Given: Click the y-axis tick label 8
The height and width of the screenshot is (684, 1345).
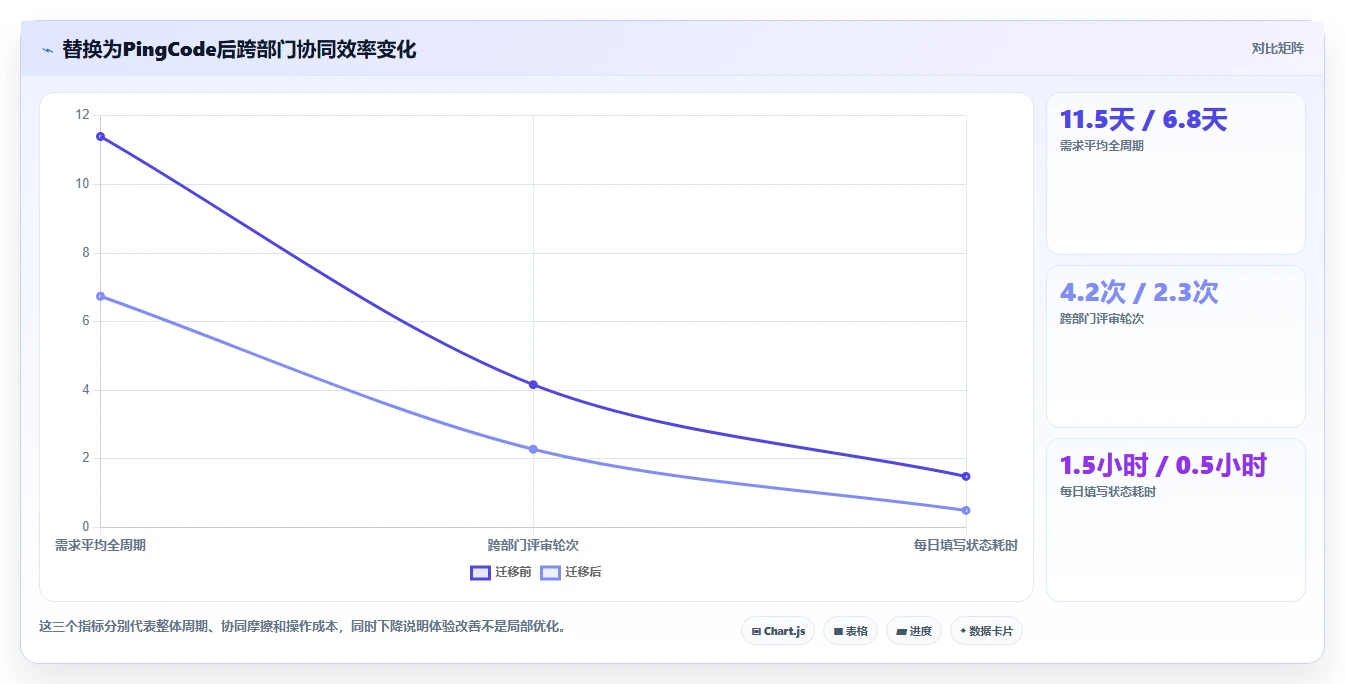Looking at the screenshot, I should click(x=86, y=253).
